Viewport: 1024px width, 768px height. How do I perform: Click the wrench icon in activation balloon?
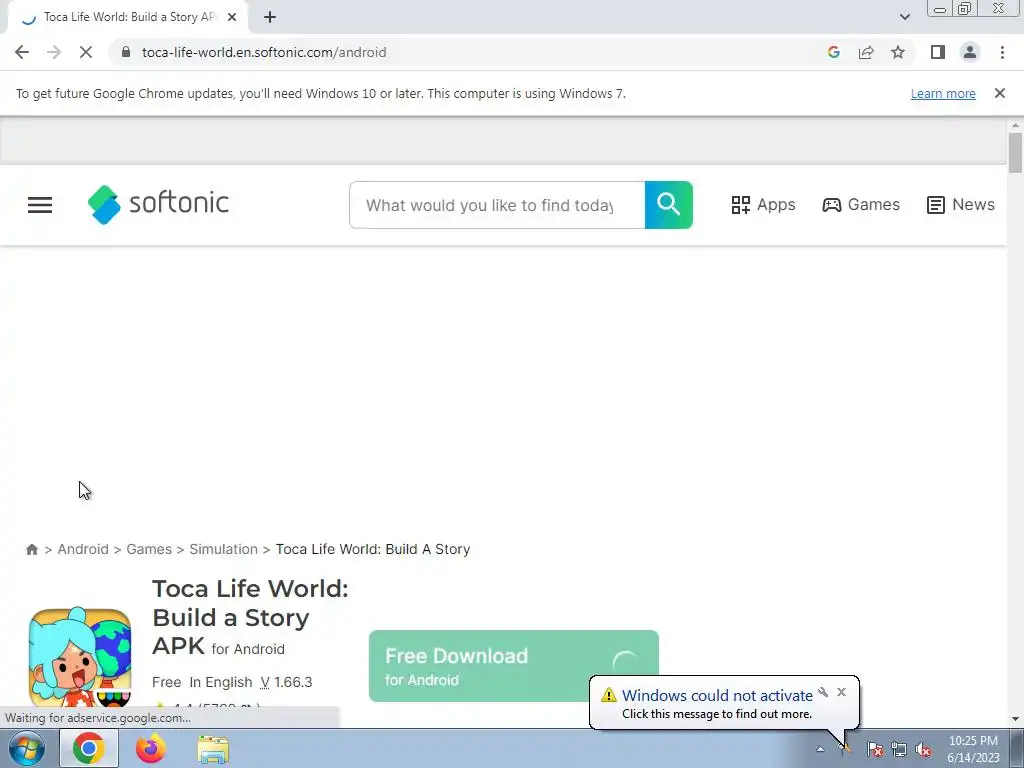click(x=823, y=692)
